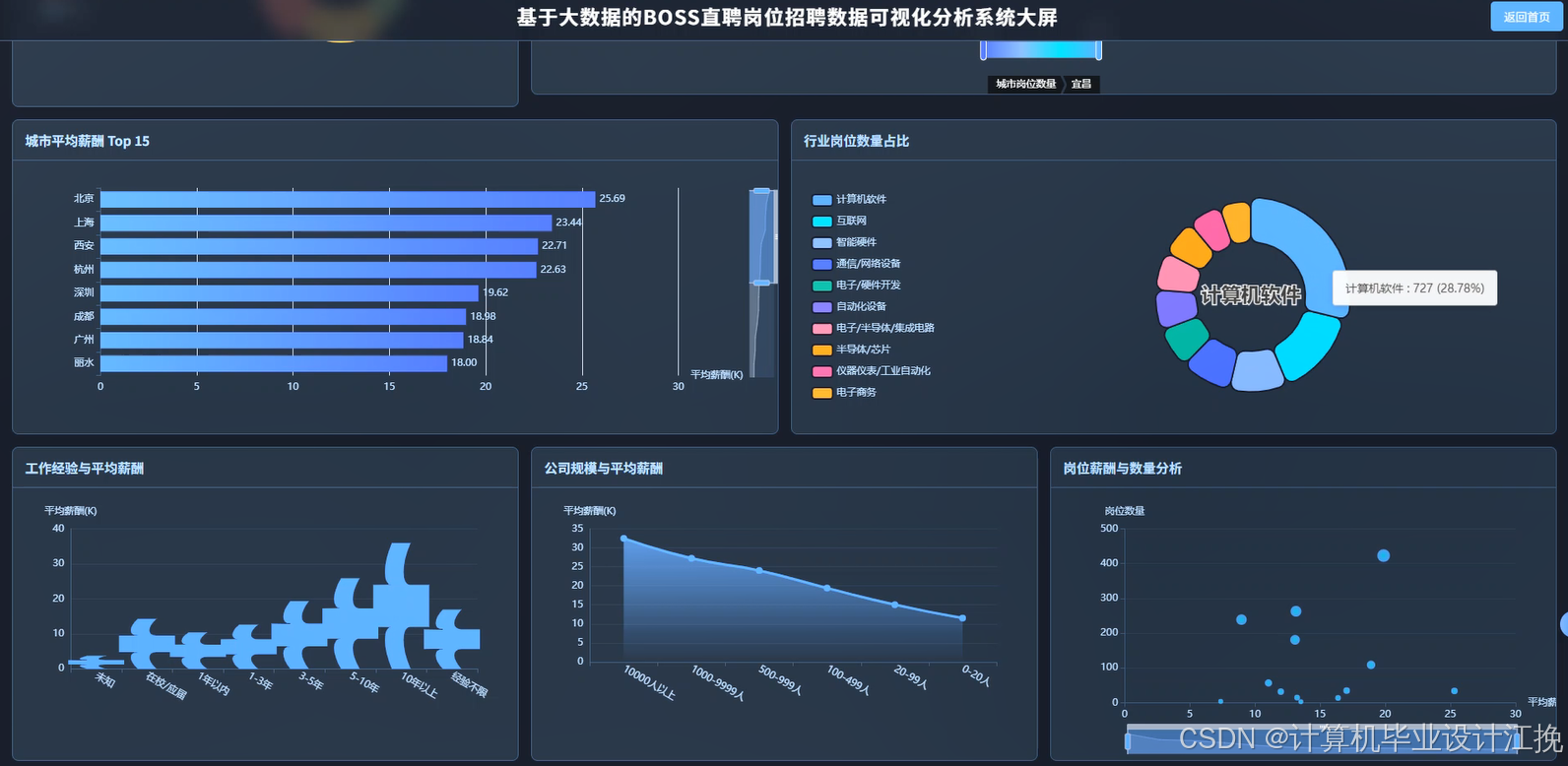This screenshot has height=766, width=1568.
Task: Click the 10年以上 experience bar
Action: pyautogui.click(x=400, y=606)
